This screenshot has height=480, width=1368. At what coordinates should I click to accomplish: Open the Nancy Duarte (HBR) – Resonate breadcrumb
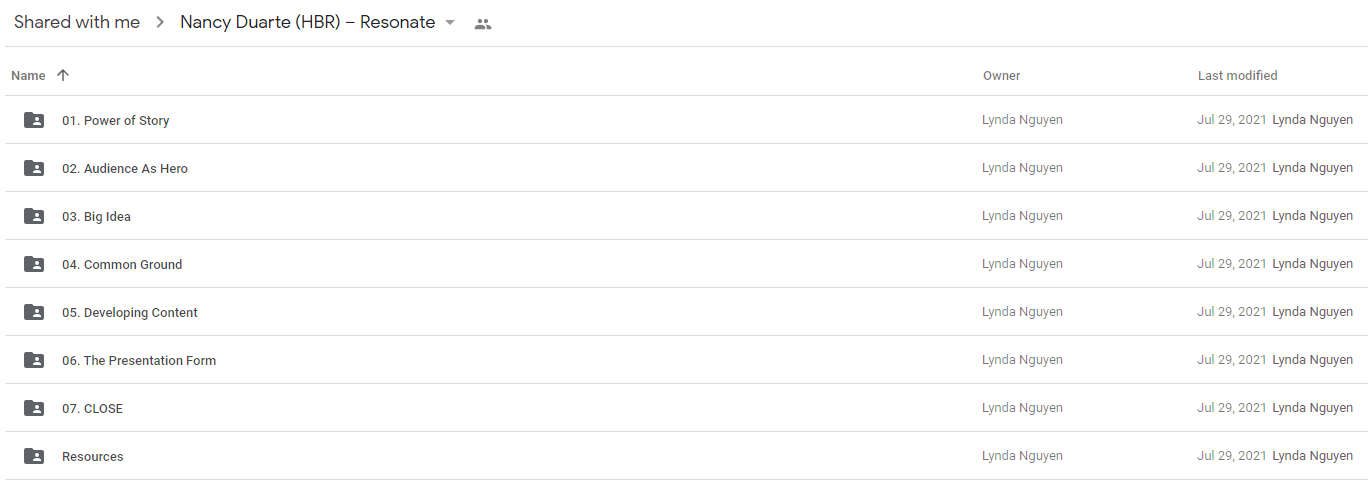pos(307,22)
